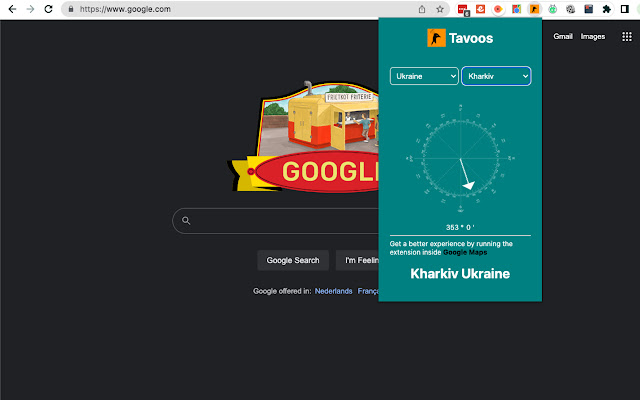
Task: Toggle the browser side panel icon
Action: [624, 9]
